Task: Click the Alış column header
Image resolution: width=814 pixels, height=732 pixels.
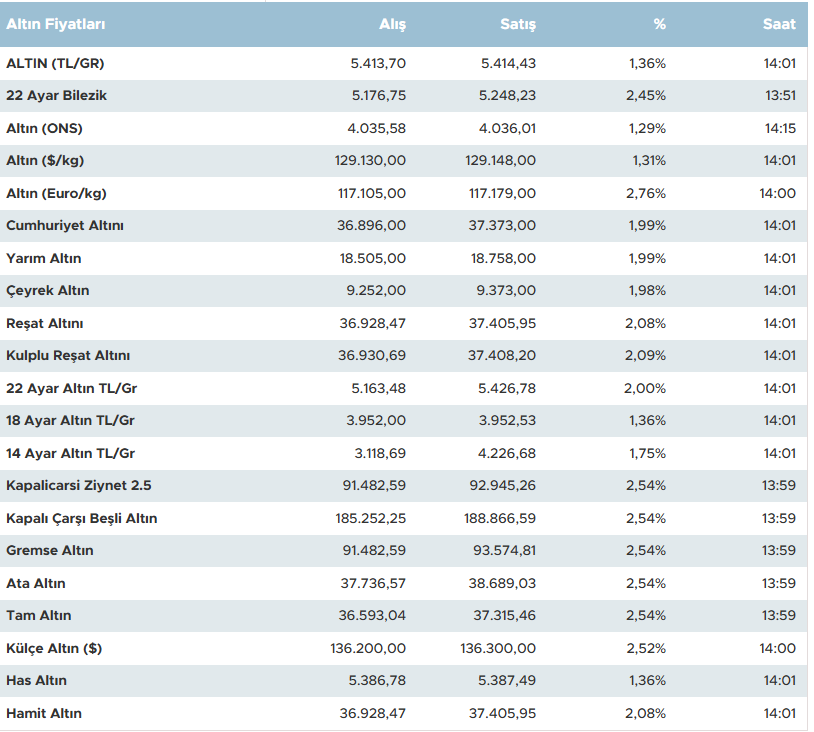Action: [392, 24]
